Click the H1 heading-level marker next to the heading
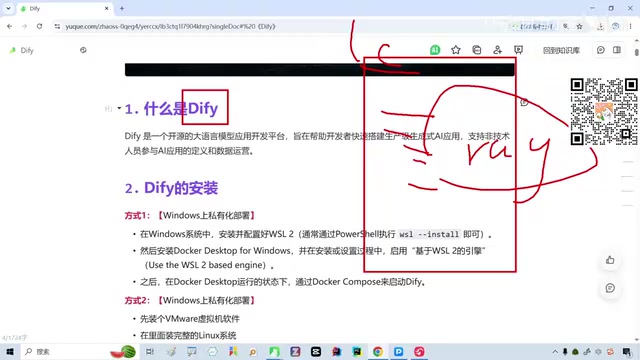Image resolution: width=640 pixels, height=360 pixels. (x=109, y=109)
